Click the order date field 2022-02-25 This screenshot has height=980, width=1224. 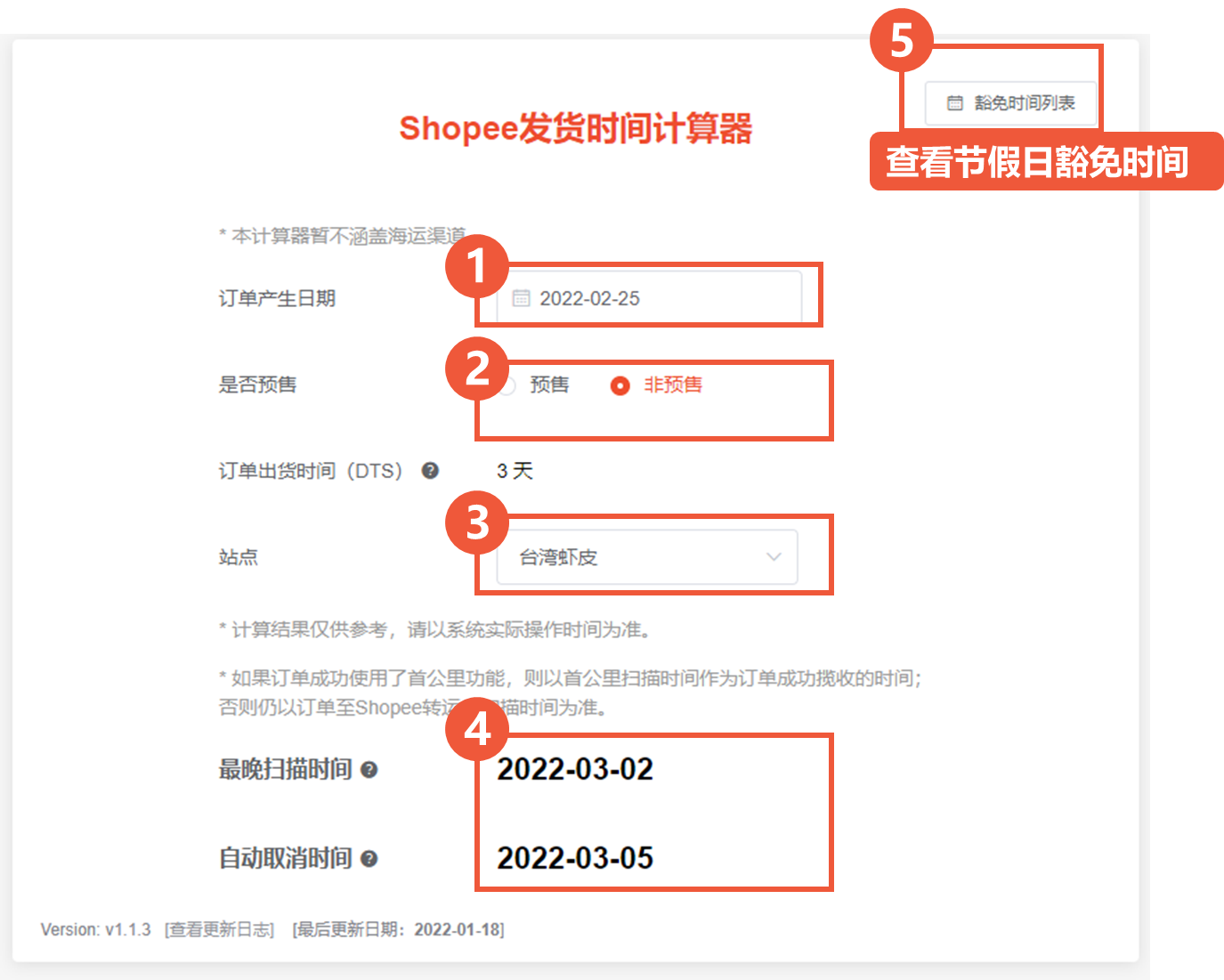(649, 298)
